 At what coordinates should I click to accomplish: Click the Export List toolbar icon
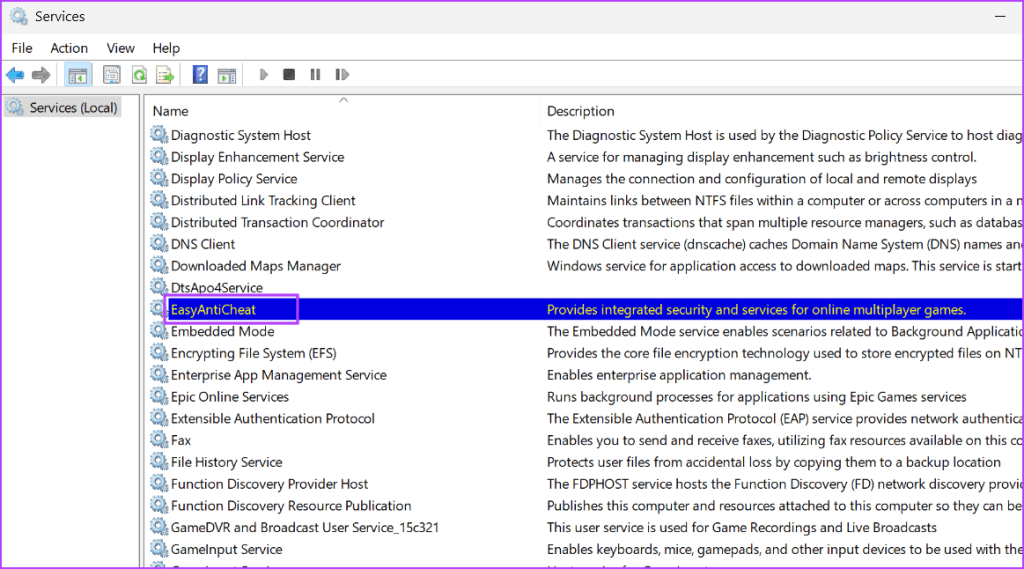165,75
